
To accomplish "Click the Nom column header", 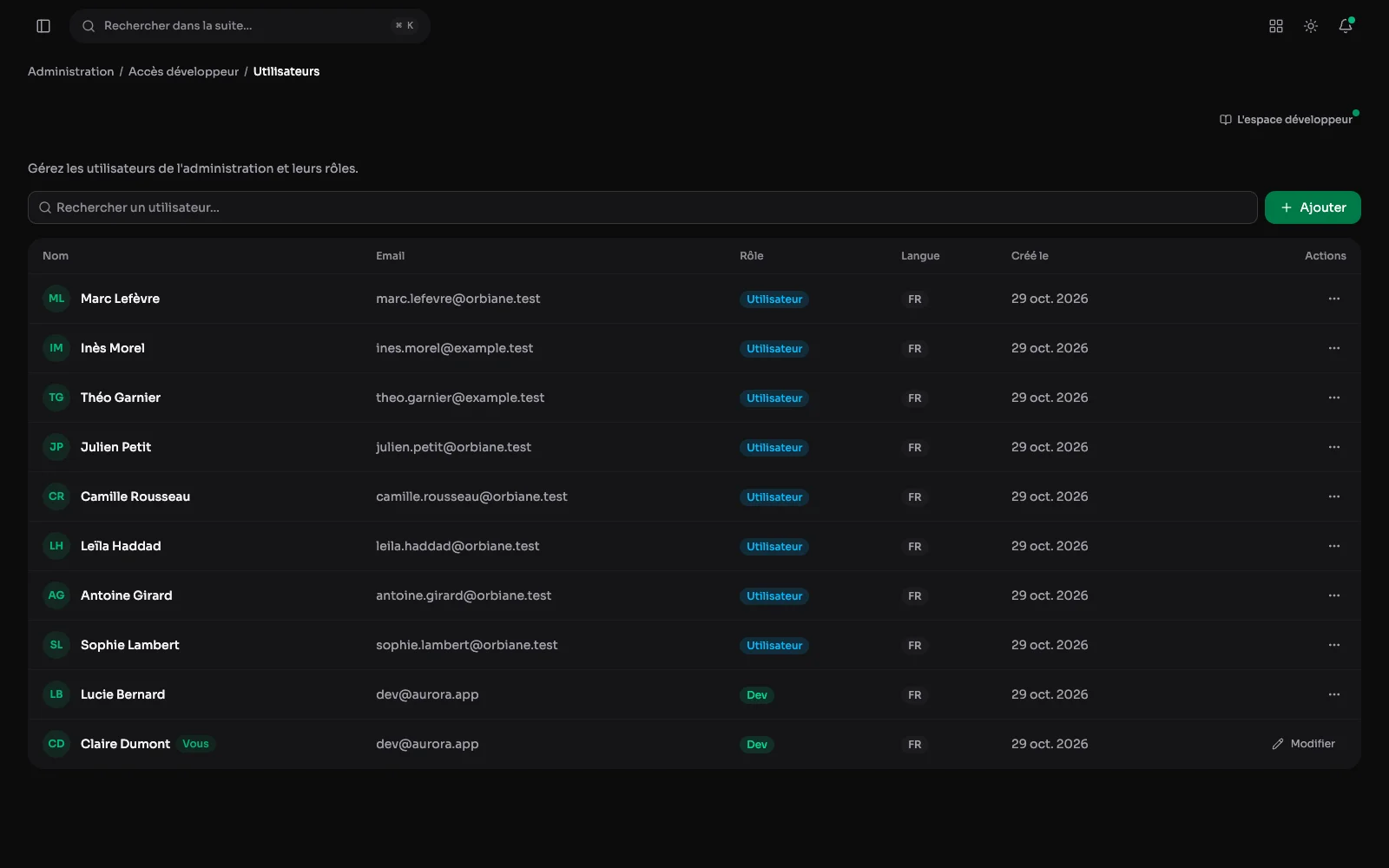I will point(56,256).
